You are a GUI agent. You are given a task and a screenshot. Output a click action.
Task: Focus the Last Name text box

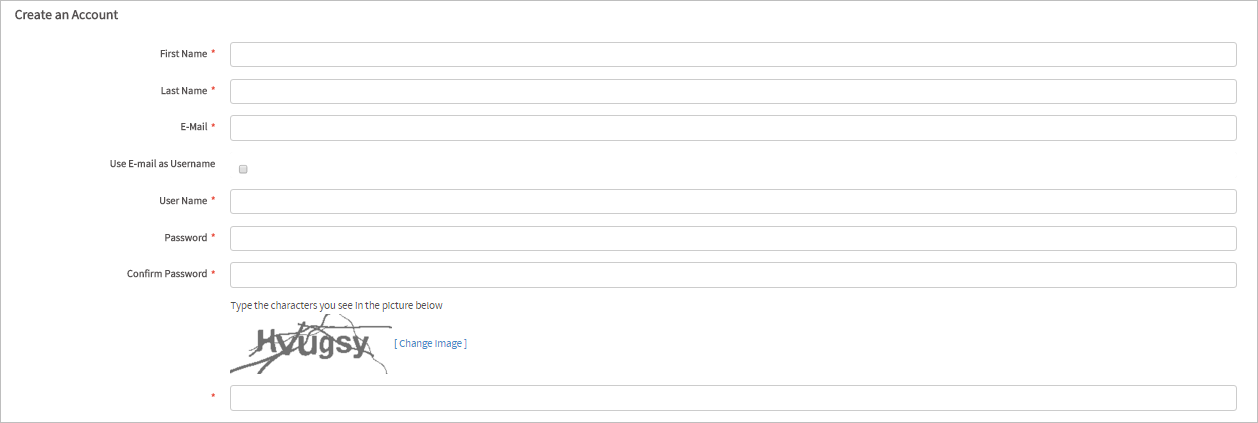tap(733, 91)
